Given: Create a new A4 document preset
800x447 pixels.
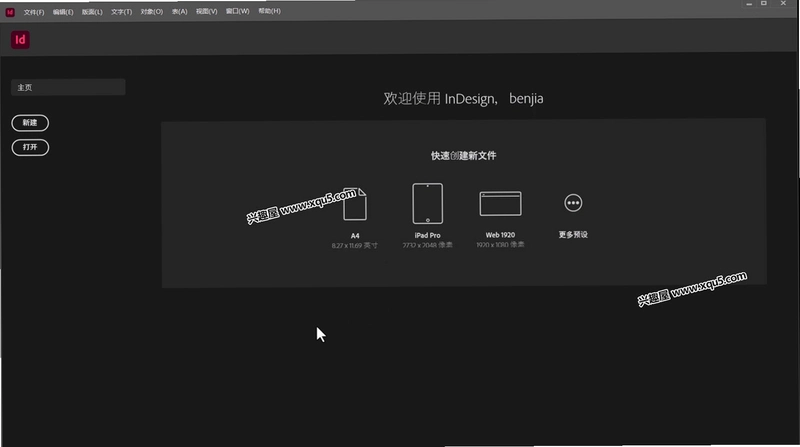Looking at the screenshot, I should click(x=355, y=204).
